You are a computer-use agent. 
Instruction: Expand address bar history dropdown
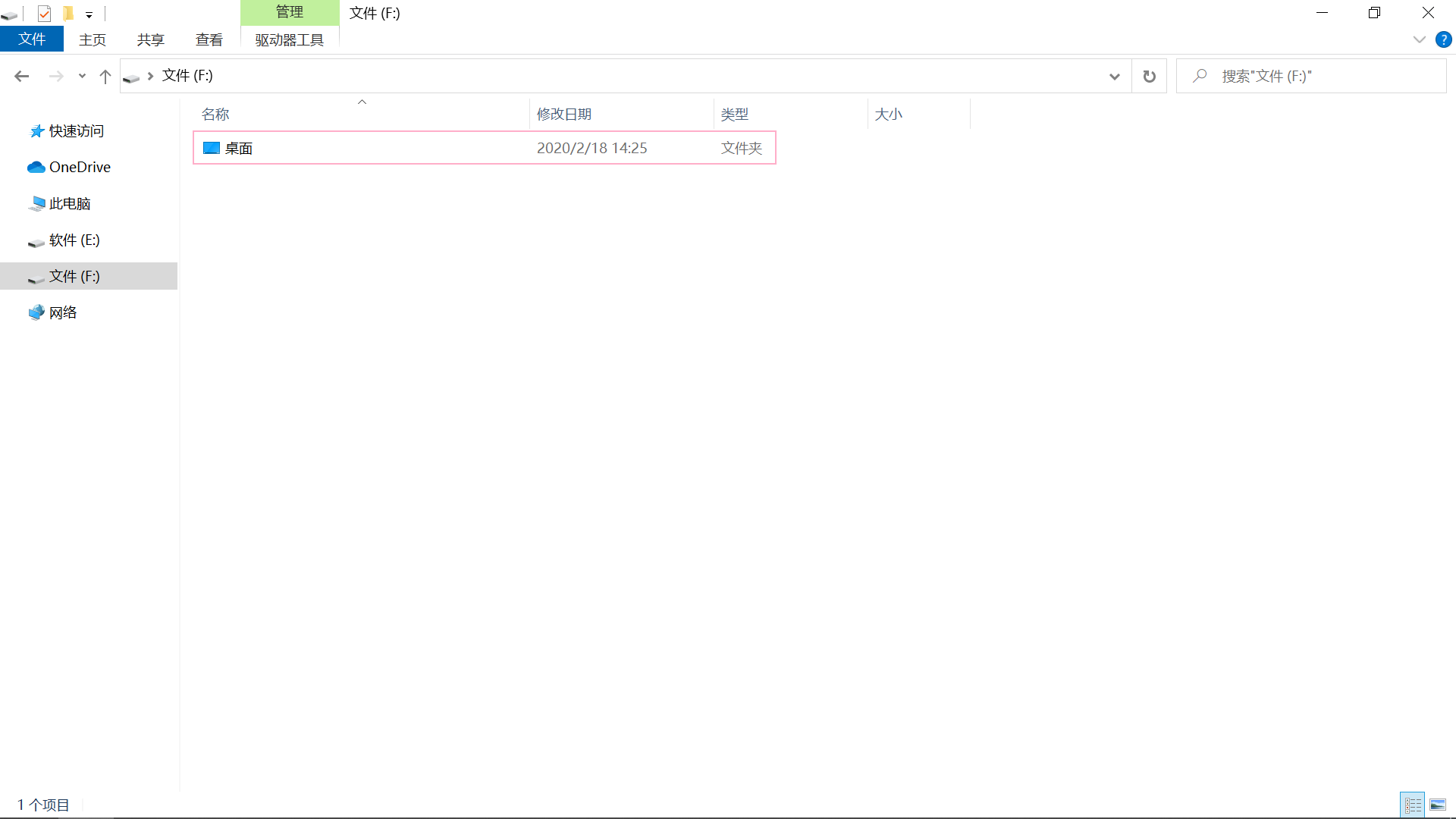pos(1114,76)
